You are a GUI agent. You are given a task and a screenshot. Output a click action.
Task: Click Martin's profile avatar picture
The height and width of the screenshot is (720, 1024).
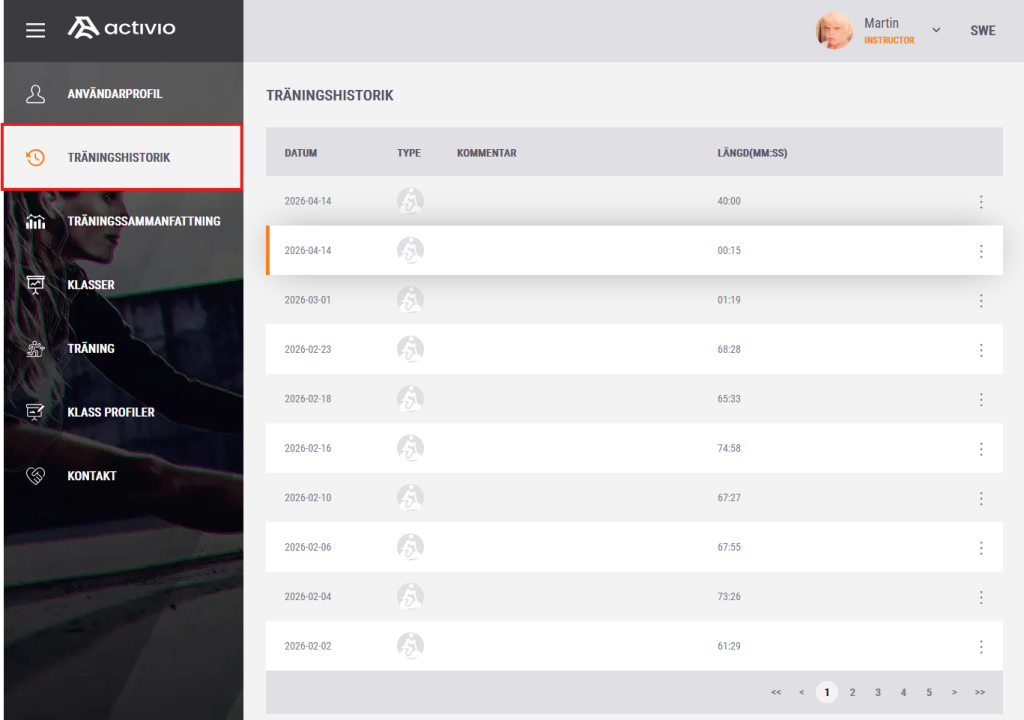pyautogui.click(x=834, y=31)
